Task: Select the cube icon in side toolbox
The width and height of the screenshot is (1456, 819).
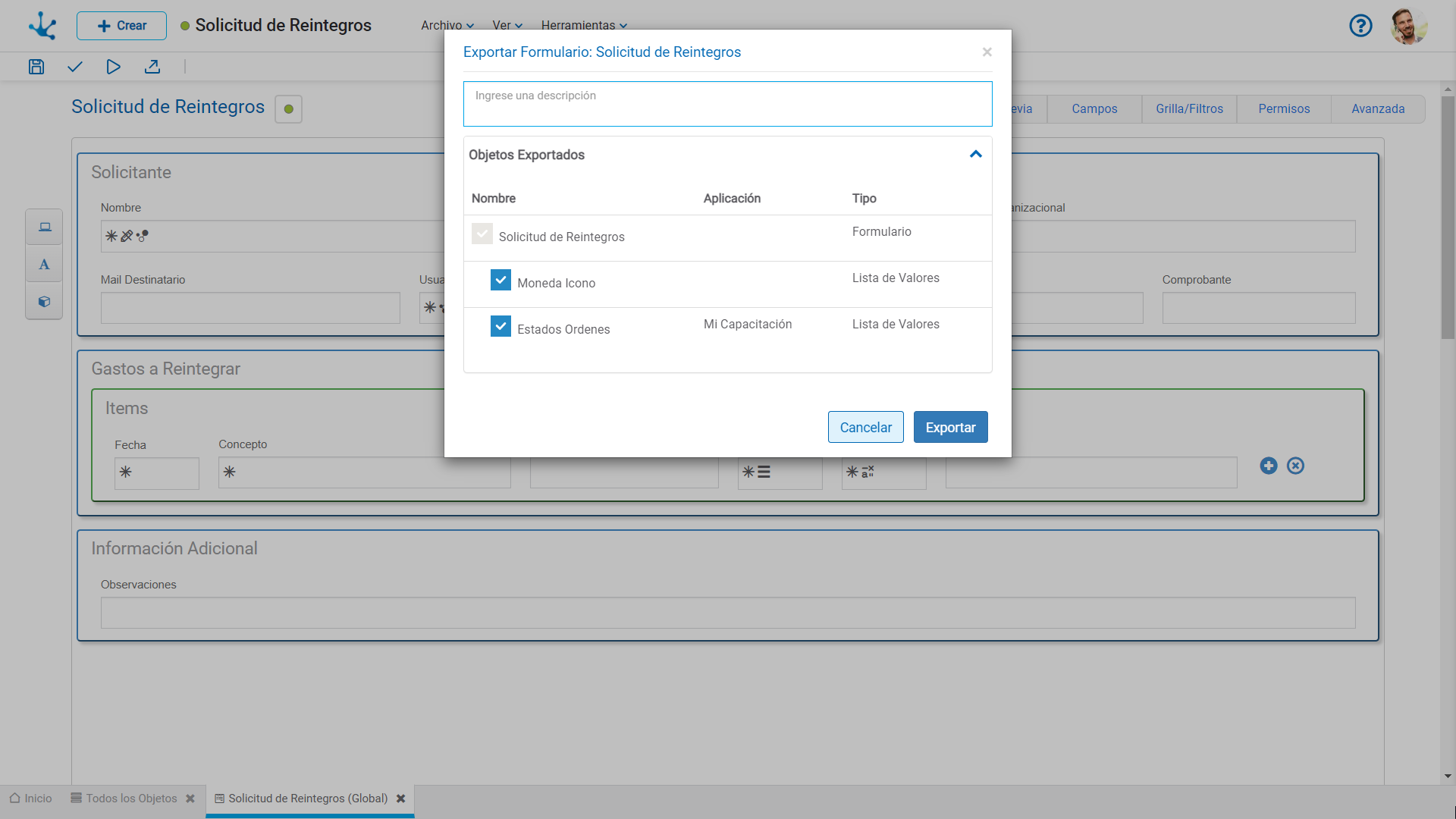Action: click(45, 301)
